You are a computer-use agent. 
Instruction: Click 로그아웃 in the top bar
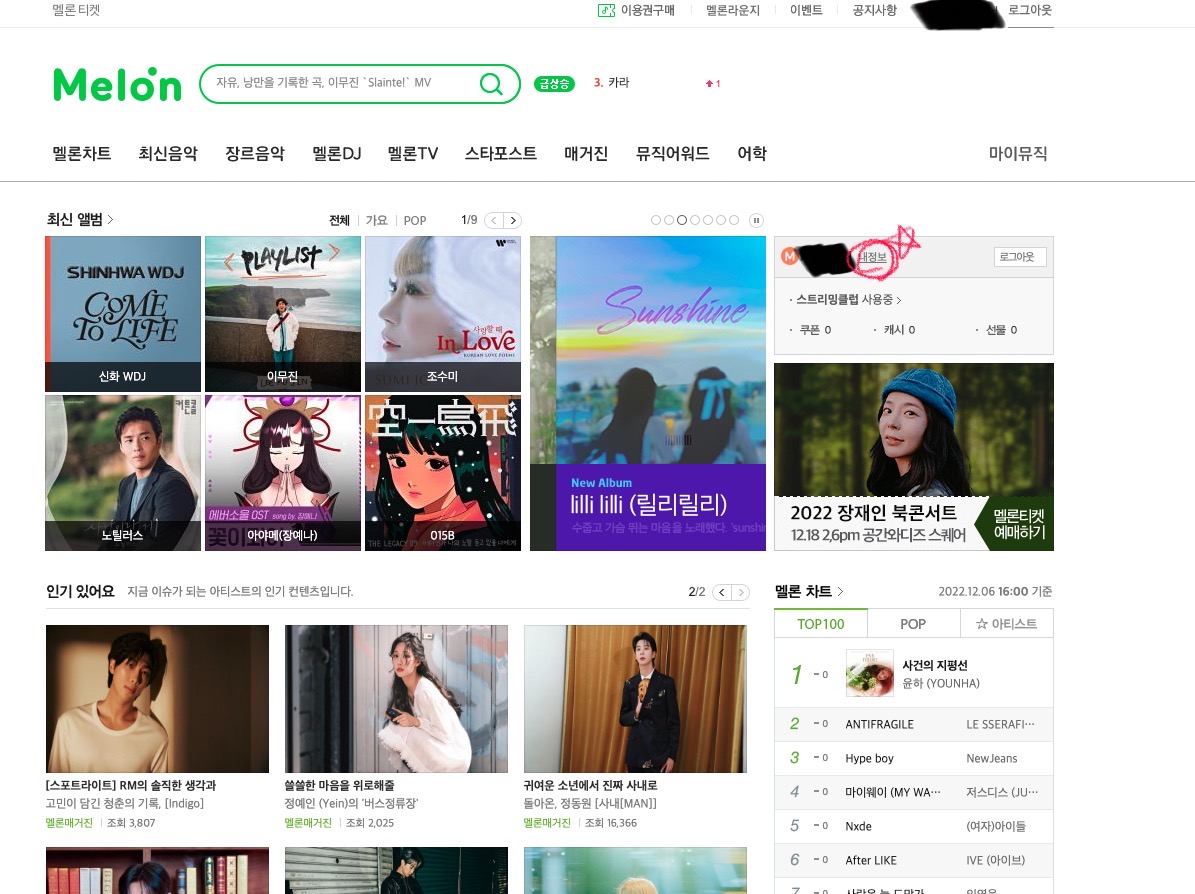(x=1030, y=11)
